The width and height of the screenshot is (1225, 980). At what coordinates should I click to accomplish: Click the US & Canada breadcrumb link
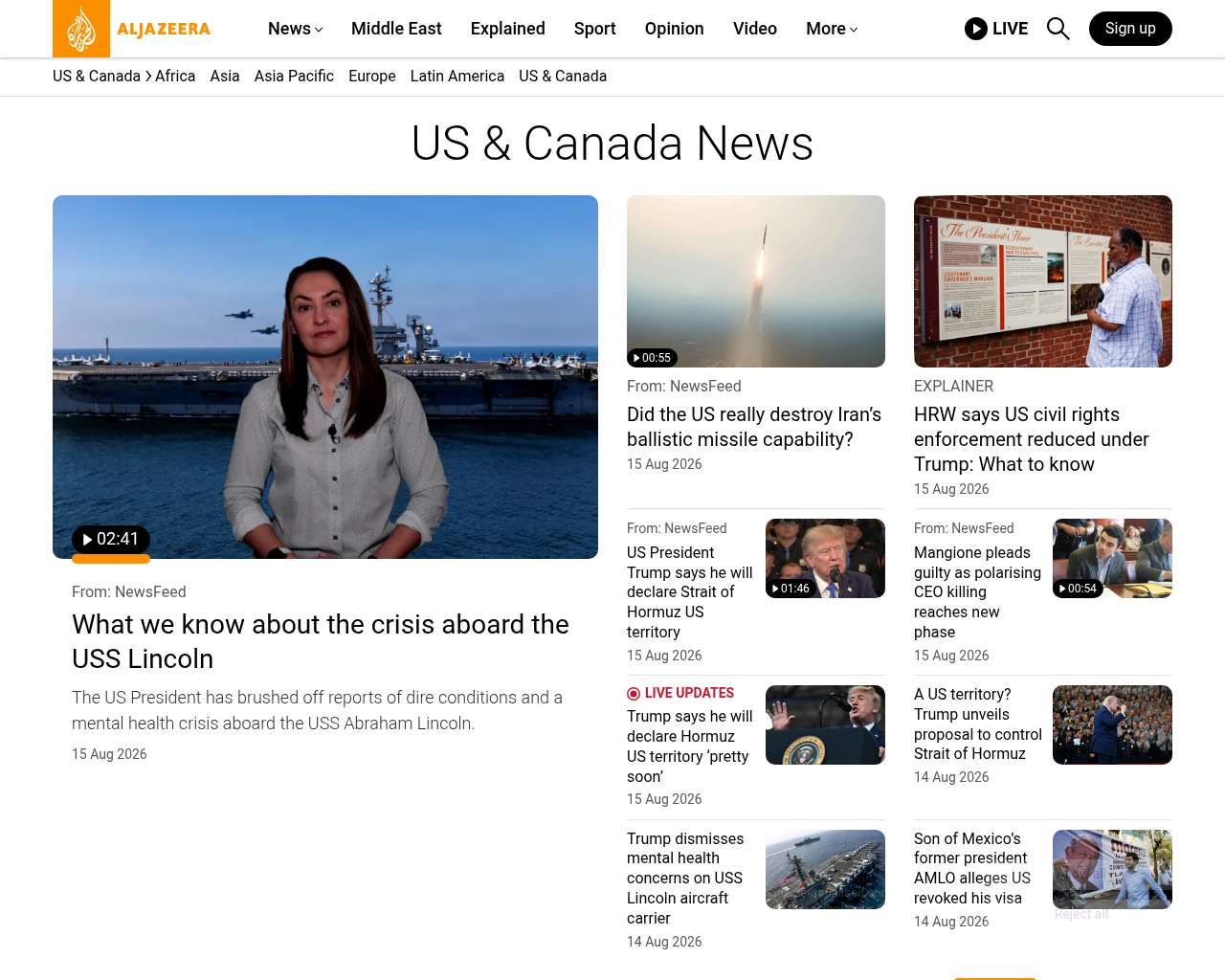click(x=97, y=77)
